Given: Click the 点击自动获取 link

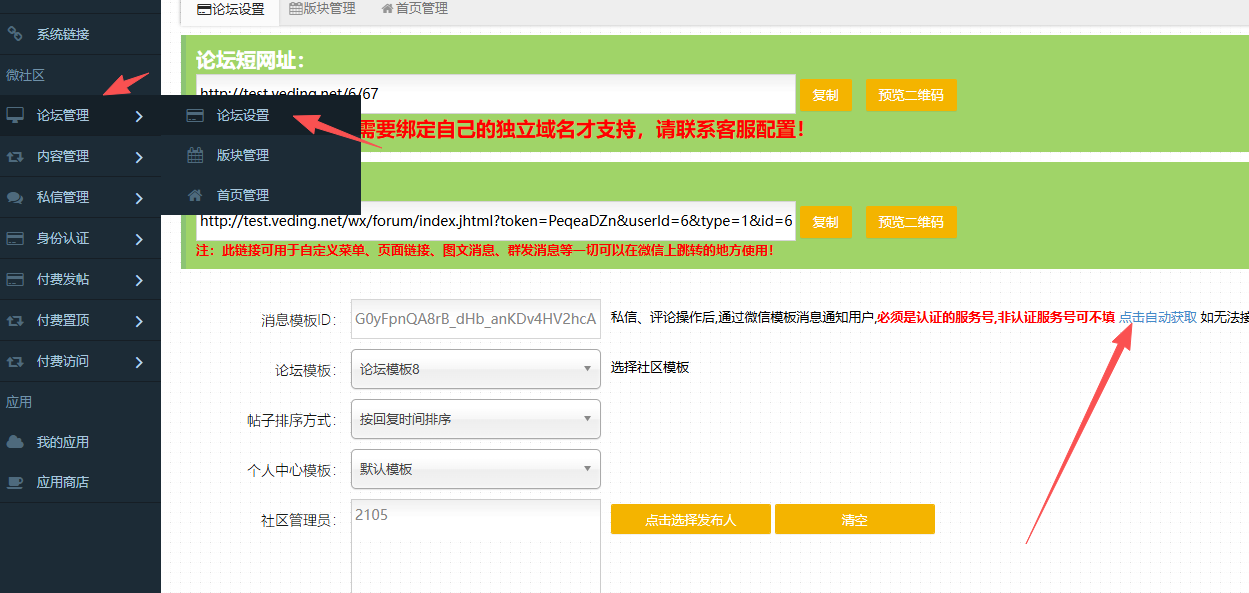Looking at the screenshot, I should click(x=1157, y=317).
